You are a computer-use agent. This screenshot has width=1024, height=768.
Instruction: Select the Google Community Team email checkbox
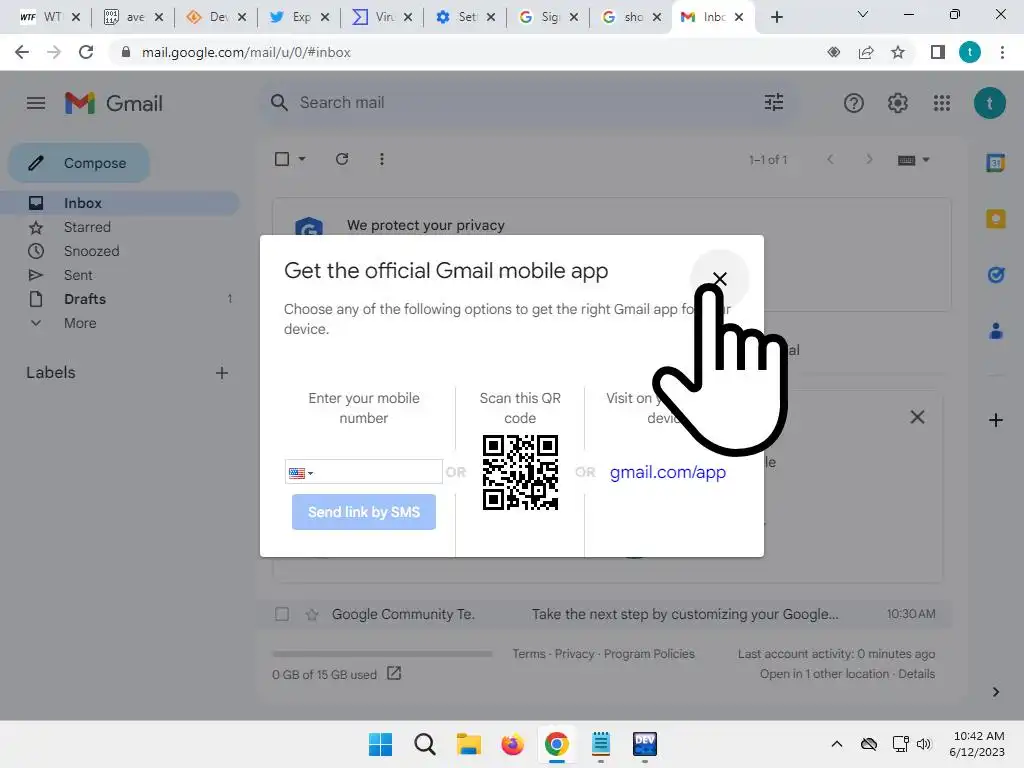(x=282, y=614)
